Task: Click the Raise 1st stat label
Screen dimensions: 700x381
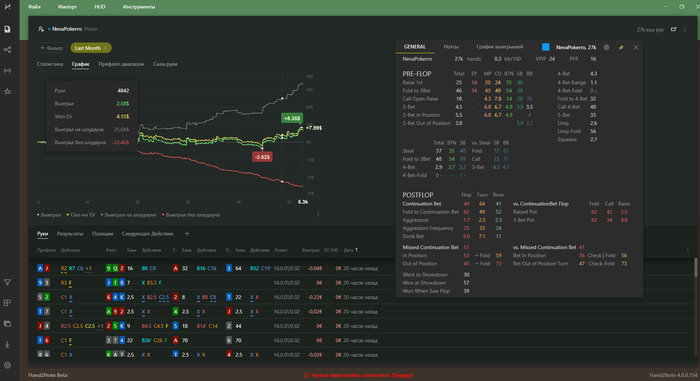Action: [x=412, y=83]
